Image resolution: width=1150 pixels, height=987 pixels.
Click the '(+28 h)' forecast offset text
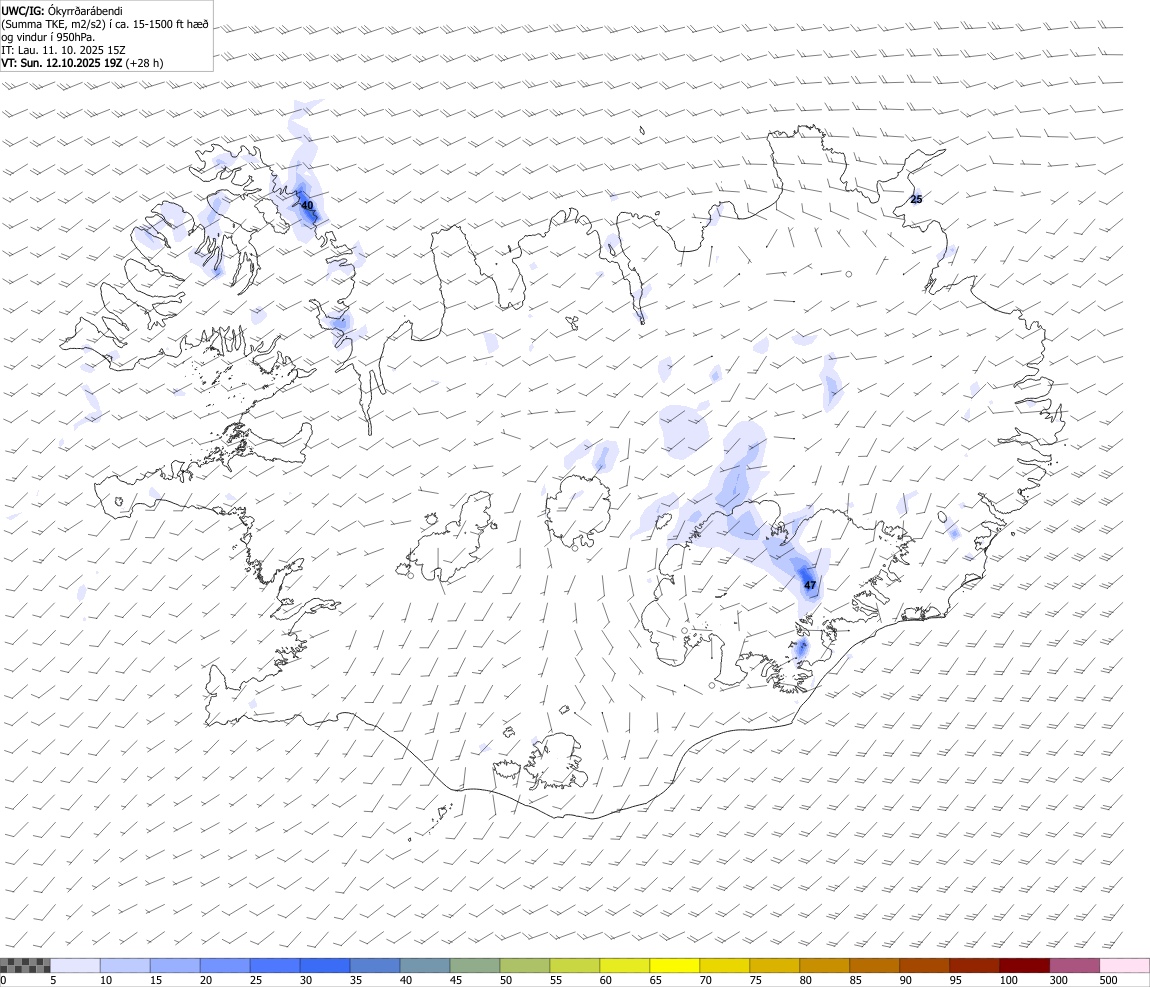click(144, 63)
